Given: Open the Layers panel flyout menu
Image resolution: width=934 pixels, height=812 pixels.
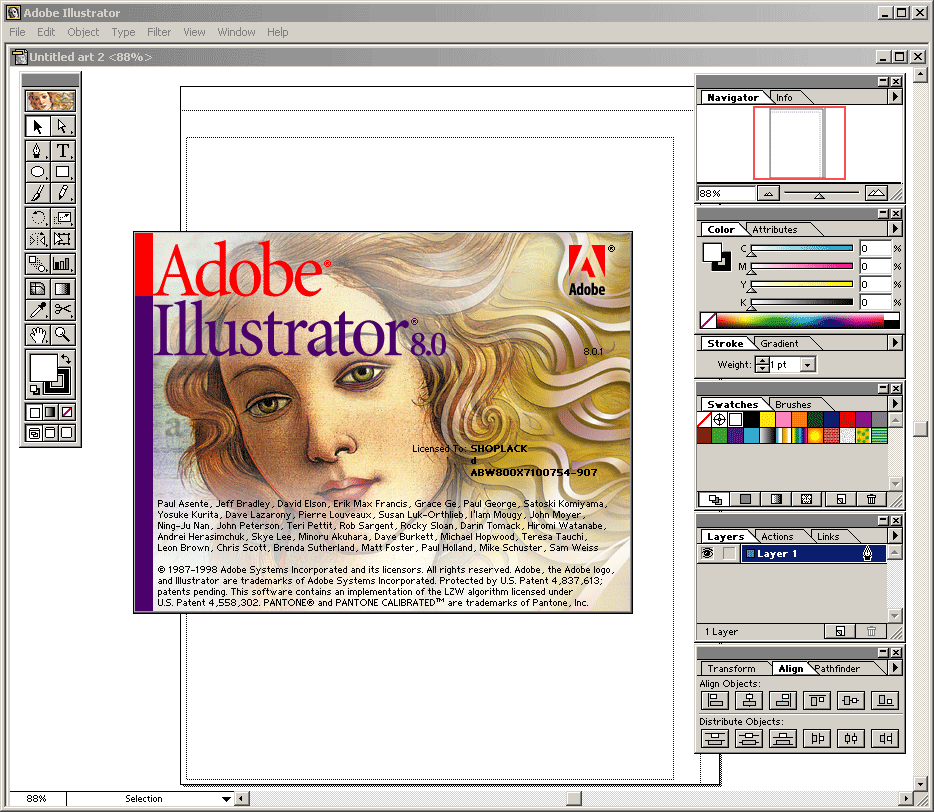Looking at the screenshot, I should 895,536.
